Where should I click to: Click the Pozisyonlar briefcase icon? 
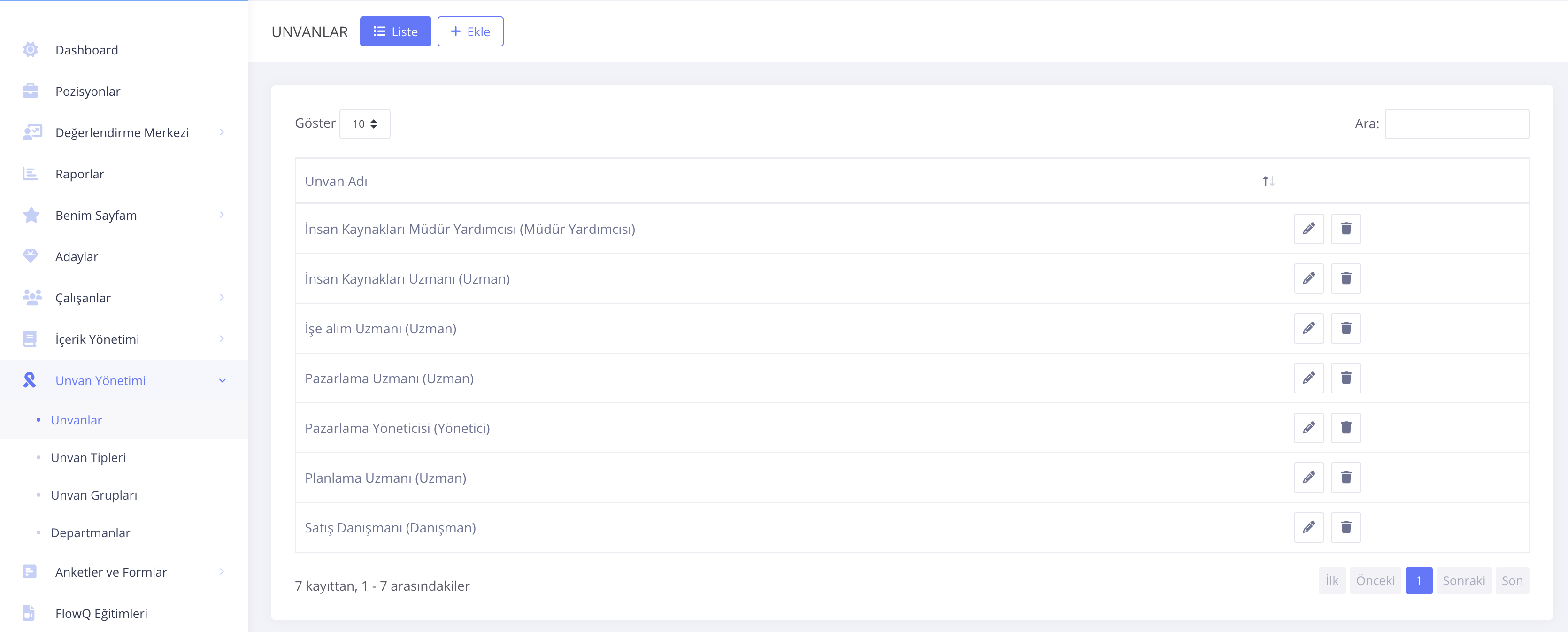click(31, 92)
